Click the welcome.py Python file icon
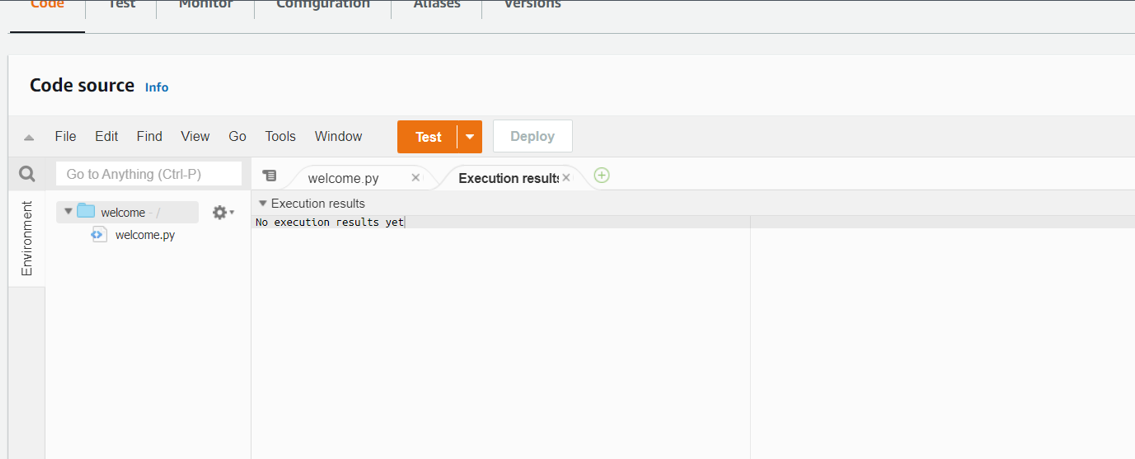Image resolution: width=1135 pixels, height=459 pixels. coord(99,235)
